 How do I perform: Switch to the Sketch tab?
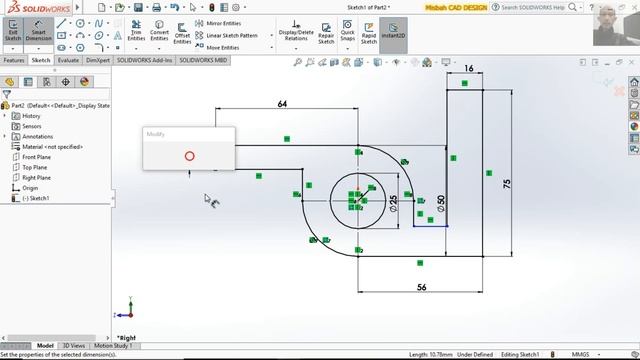(x=41, y=60)
